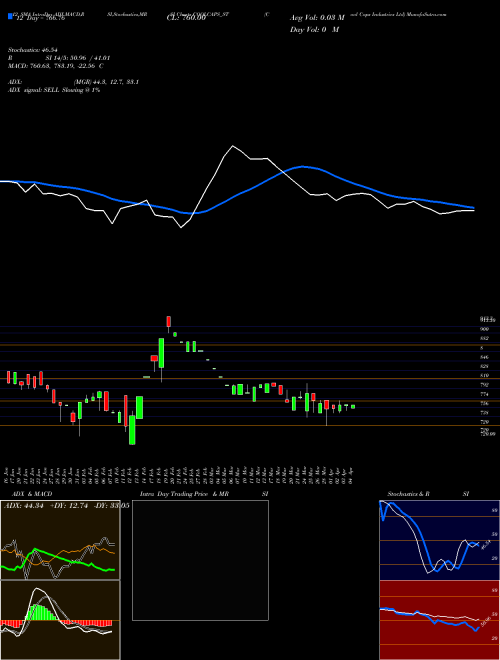Screen dimensions: 500x660
Task: Select the CL: 760.00 closing price text
Action: pos(186,18)
